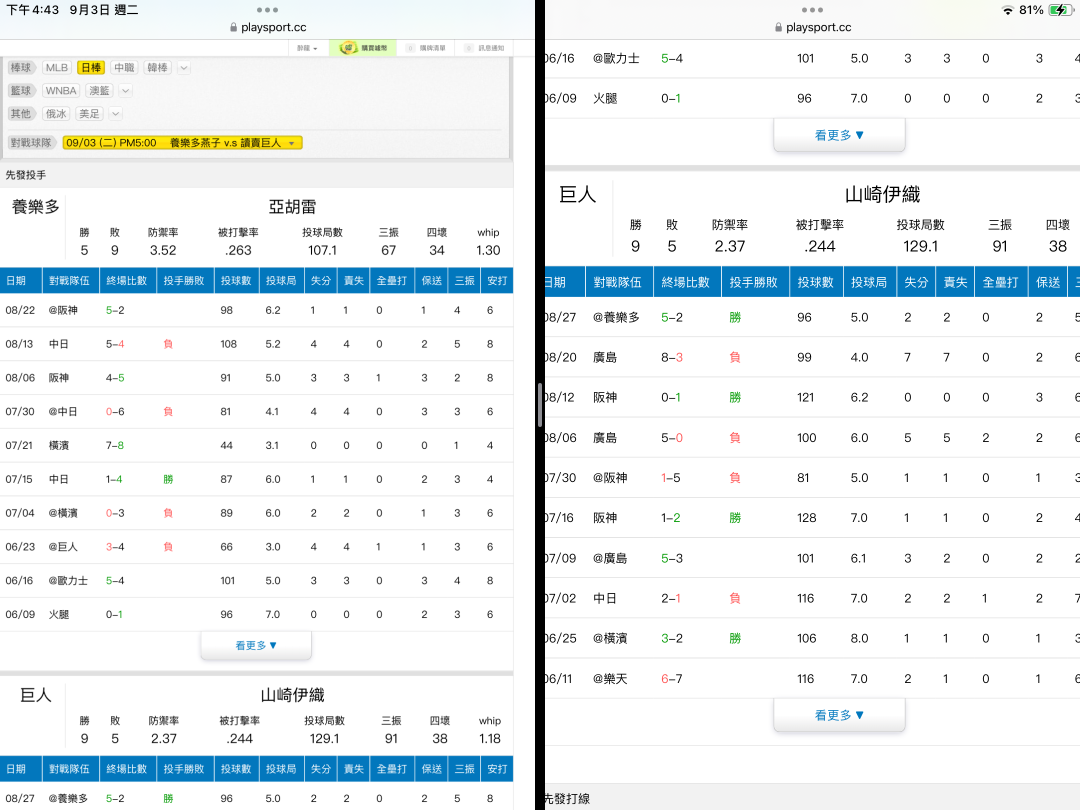Image resolution: width=1080 pixels, height=810 pixels.
Task: Tap the lock icon in left pane address bar
Action: click(x=233, y=28)
